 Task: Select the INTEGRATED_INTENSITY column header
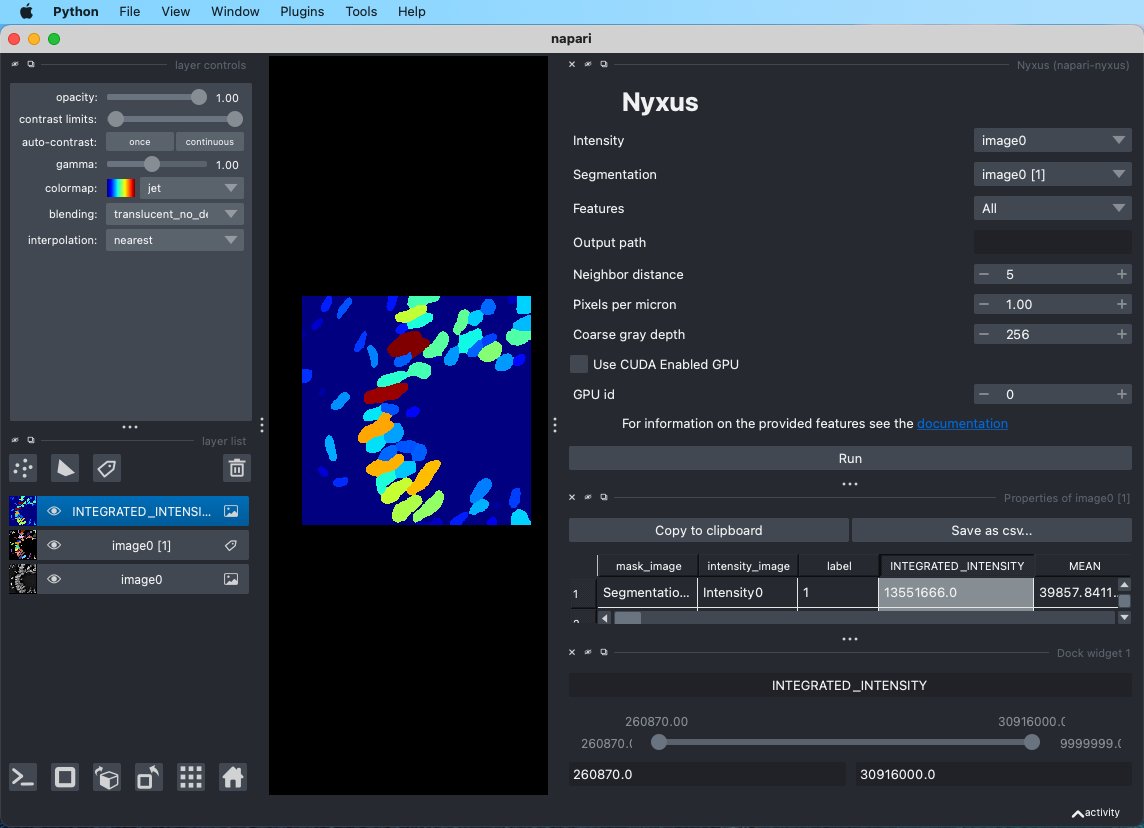tap(956, 566)
